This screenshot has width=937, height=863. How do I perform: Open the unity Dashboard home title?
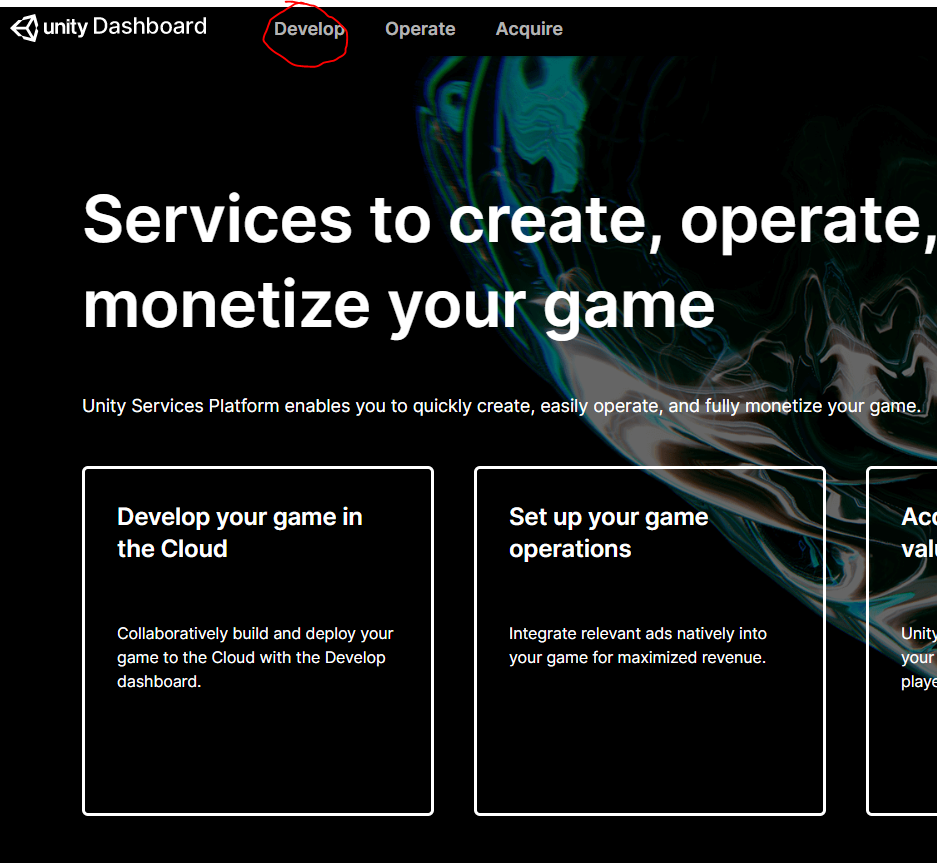tap(125, 27)
